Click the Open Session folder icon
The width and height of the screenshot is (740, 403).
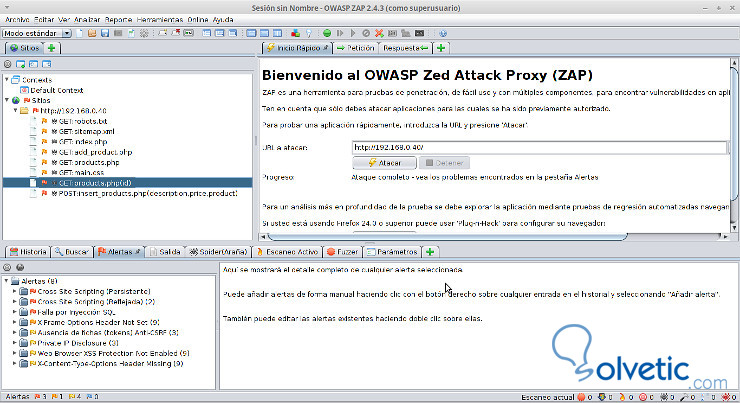(92, 33)
